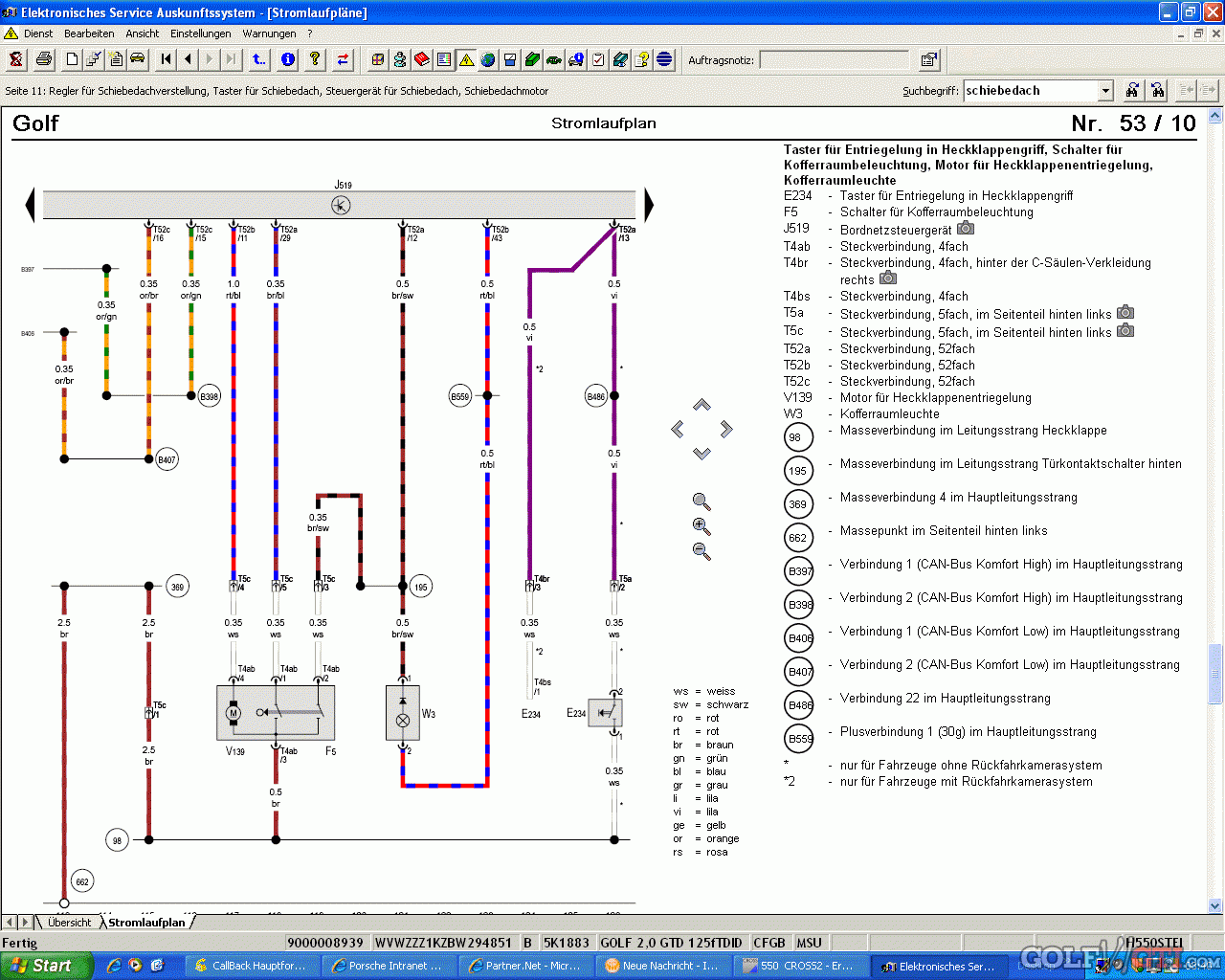Click the blank new document icon

click(x=73, y=59)
